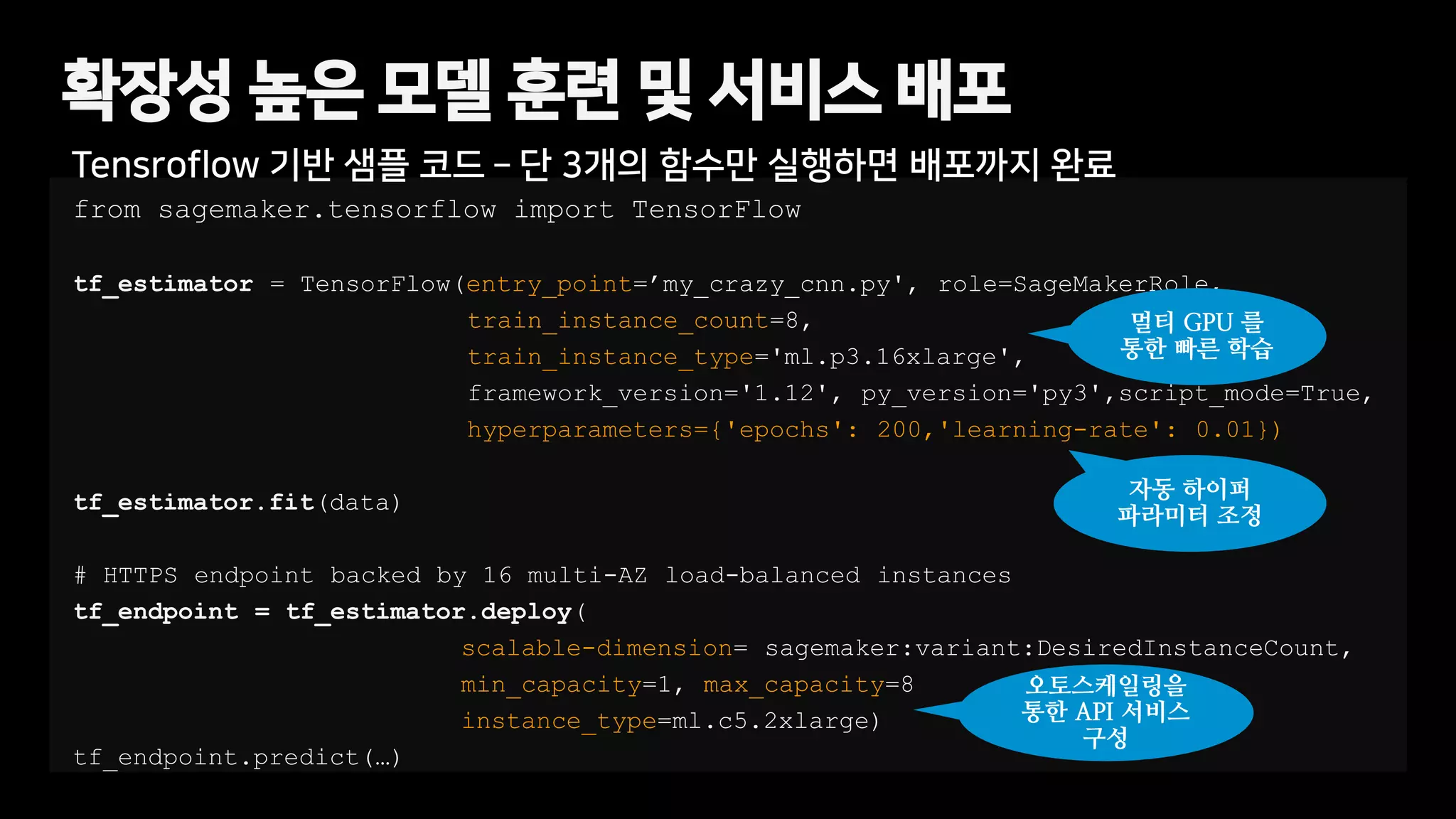Click 'max_capacity=8' text

tap(808, 685)
